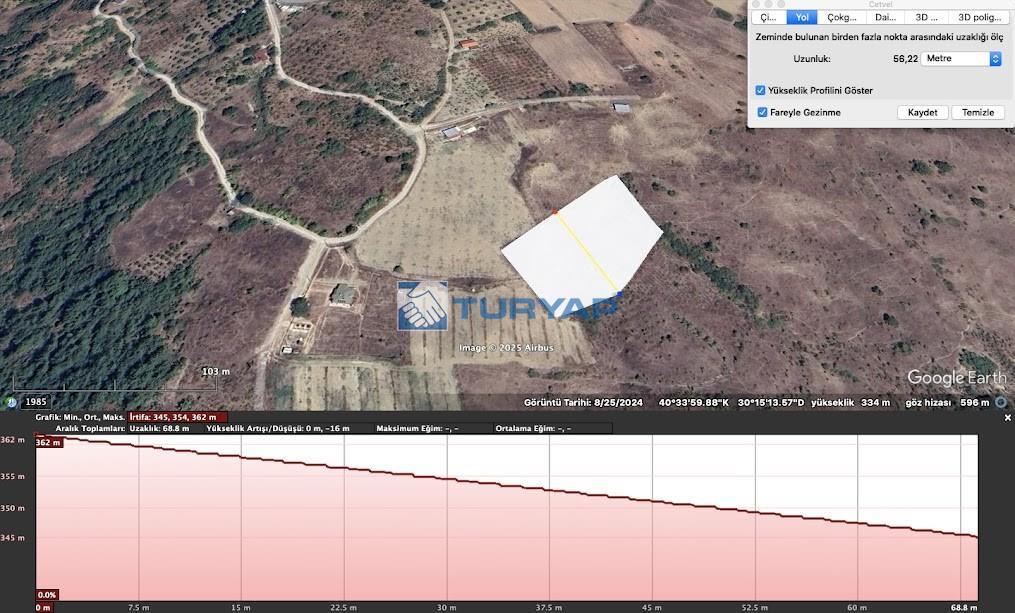Click the unit dropdown stepper arrows
1015x613 pixels.
click(995, 59)
